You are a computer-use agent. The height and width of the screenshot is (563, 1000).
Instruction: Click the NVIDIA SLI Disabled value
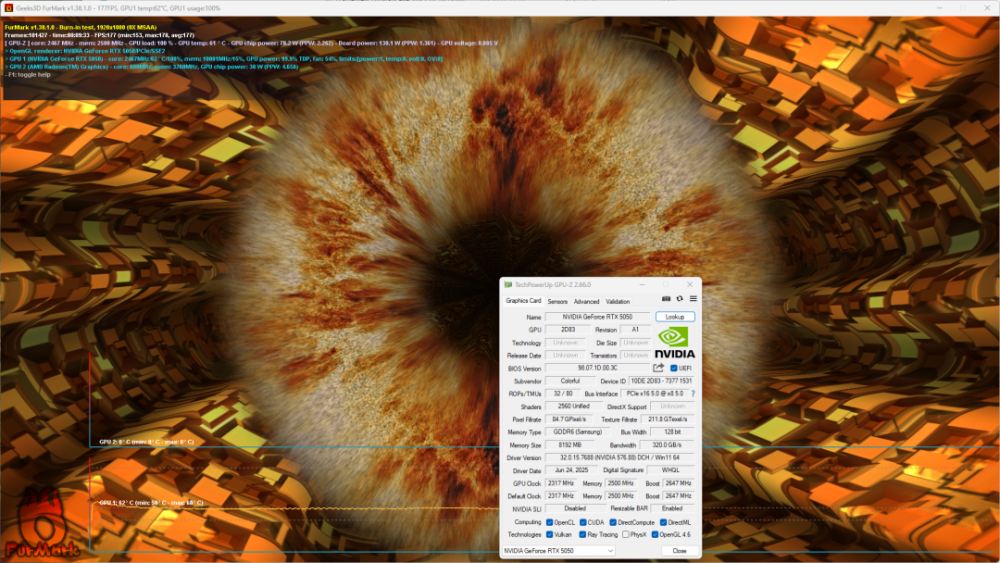(x=575, y=509)
